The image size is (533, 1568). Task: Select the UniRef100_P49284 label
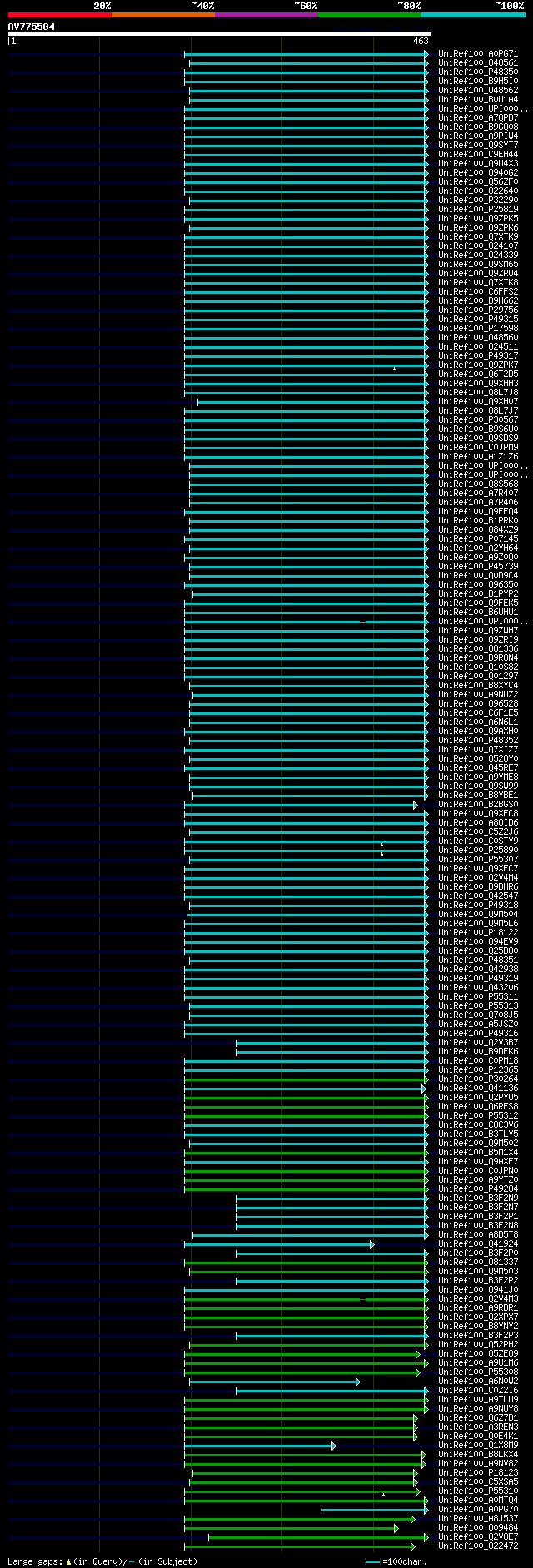[x=478, y=1188]
